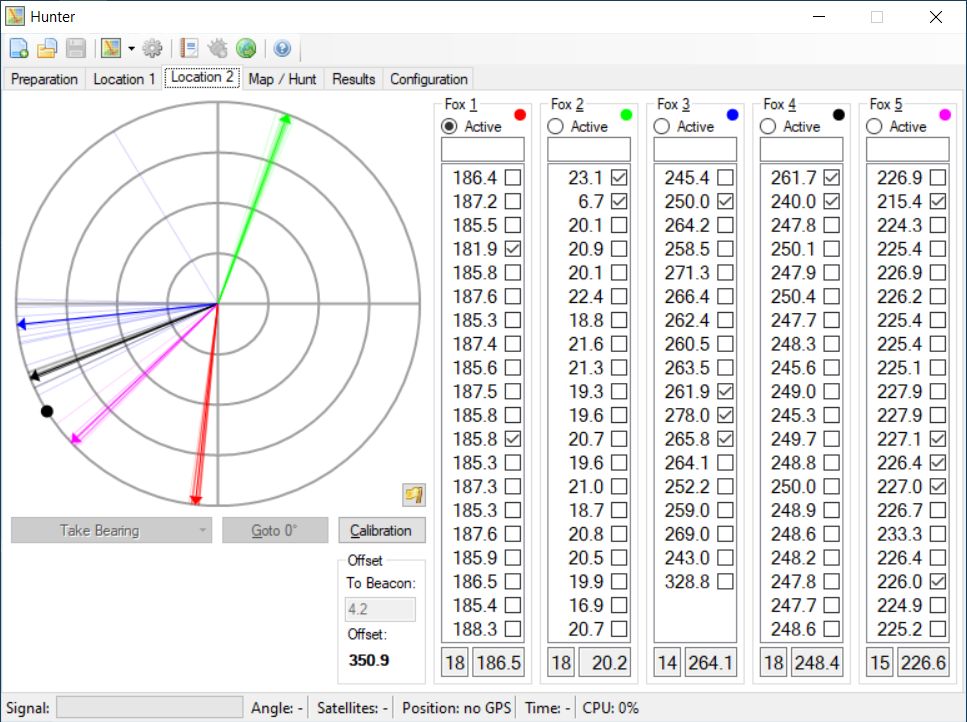Switch to the Location 1 tab

pyautogui.click(x=124, y=79)
